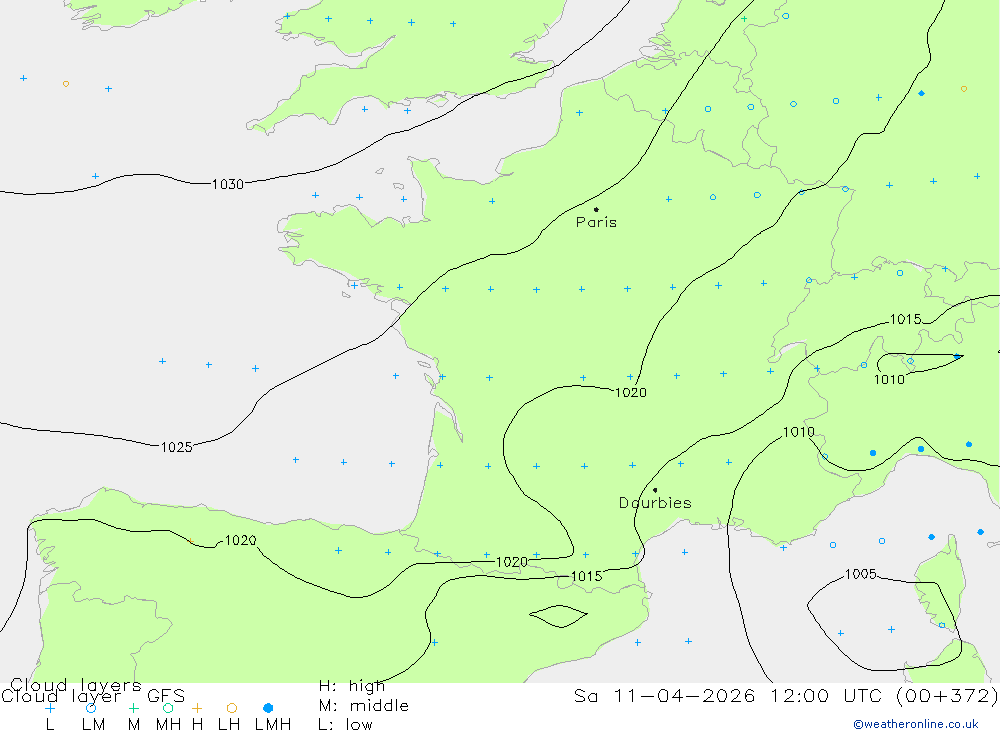1000x733 pixels.
Task: Click the 1020 label over northern Spain coast
Action: pyautogui.click(x=240, y=540)
